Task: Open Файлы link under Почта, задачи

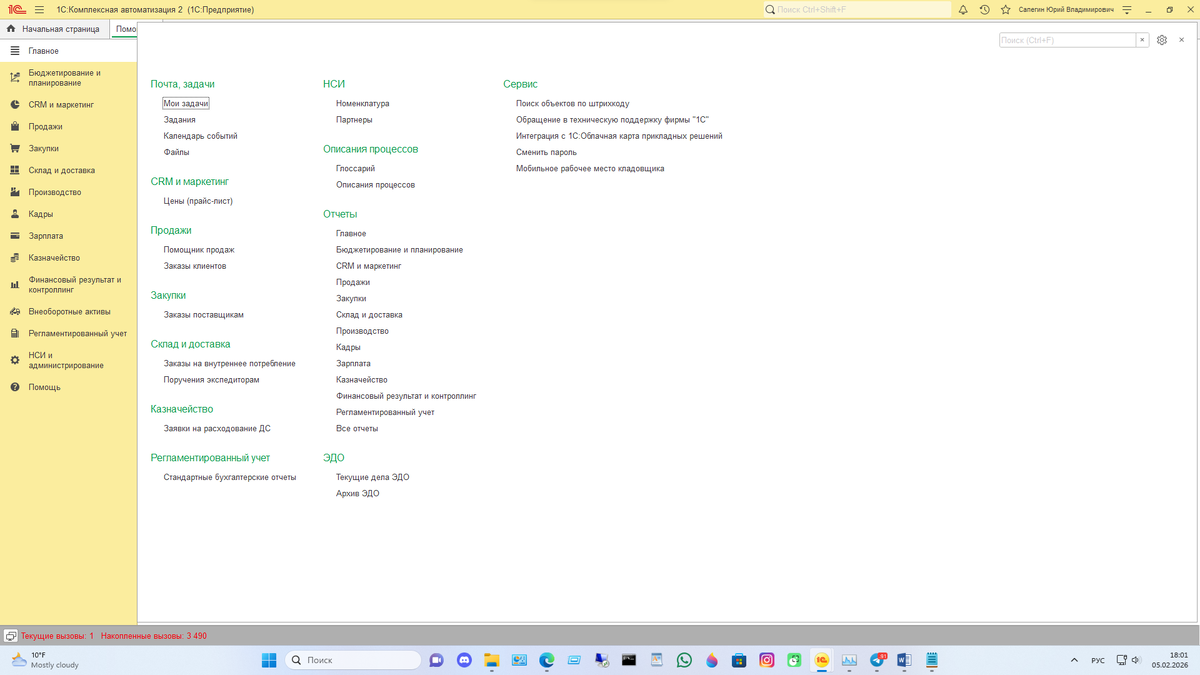Action: [x=177, y=152]
